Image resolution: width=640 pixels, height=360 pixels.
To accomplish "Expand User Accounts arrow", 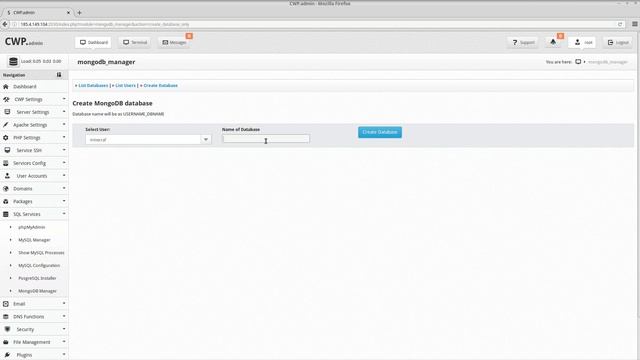I will coord(64,176).
